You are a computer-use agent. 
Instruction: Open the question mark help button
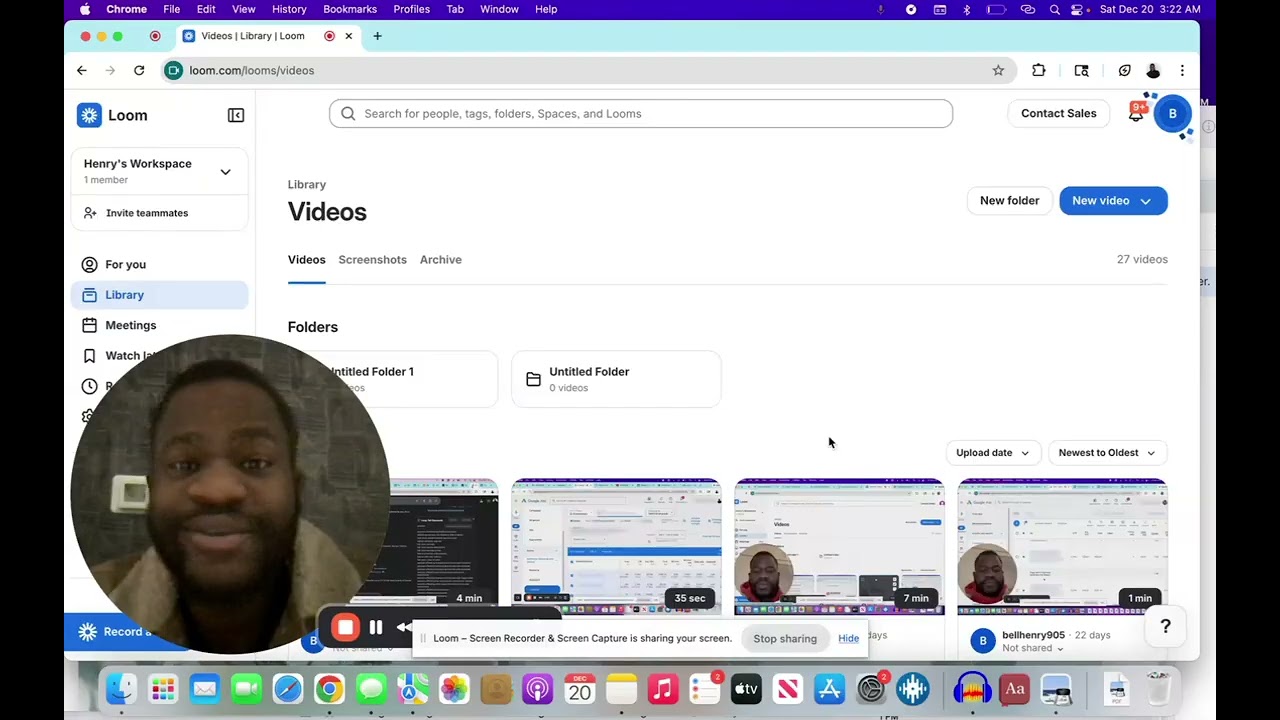(1165, 626)
